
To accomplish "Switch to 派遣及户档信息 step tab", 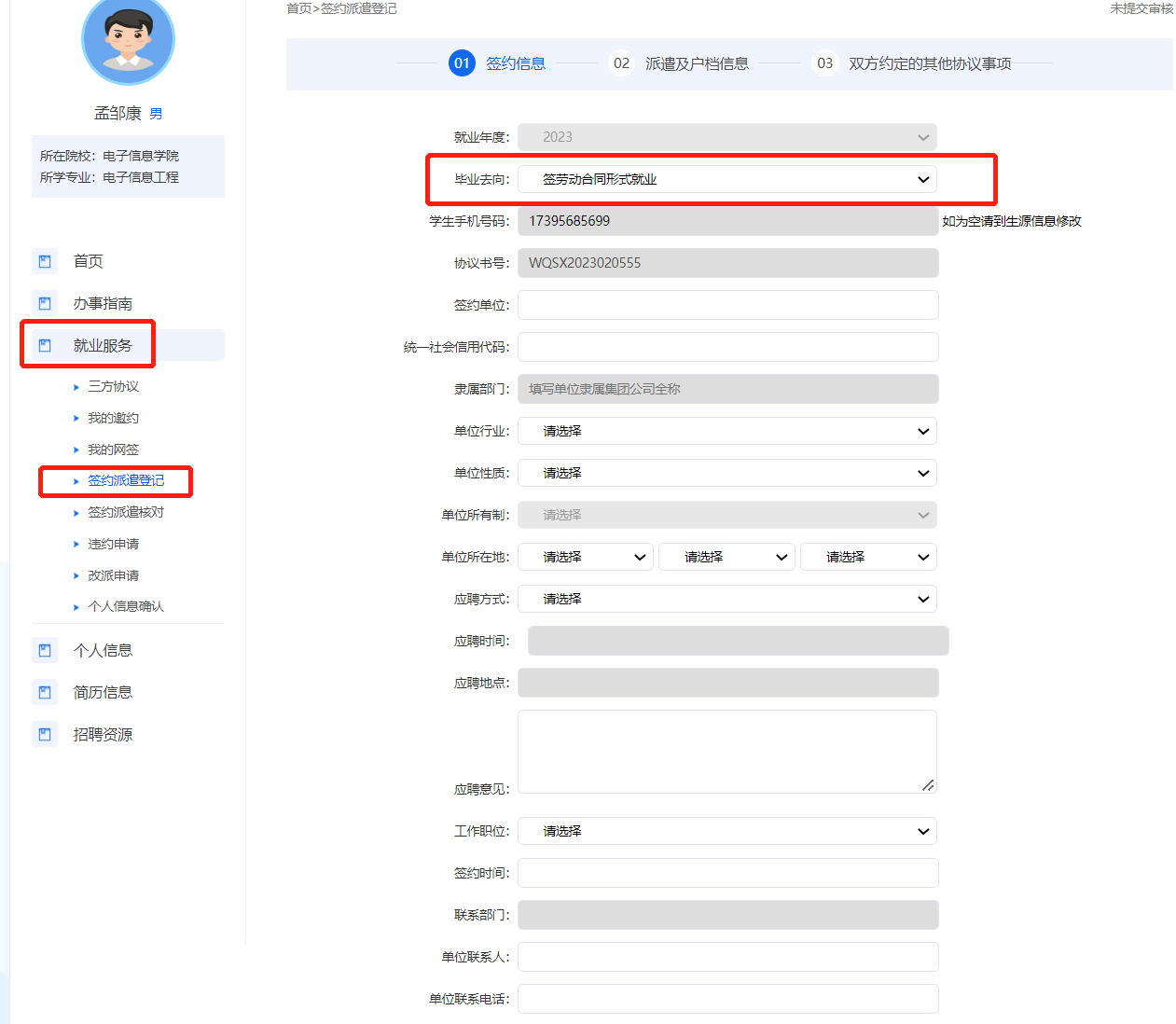I will point(696,63).
